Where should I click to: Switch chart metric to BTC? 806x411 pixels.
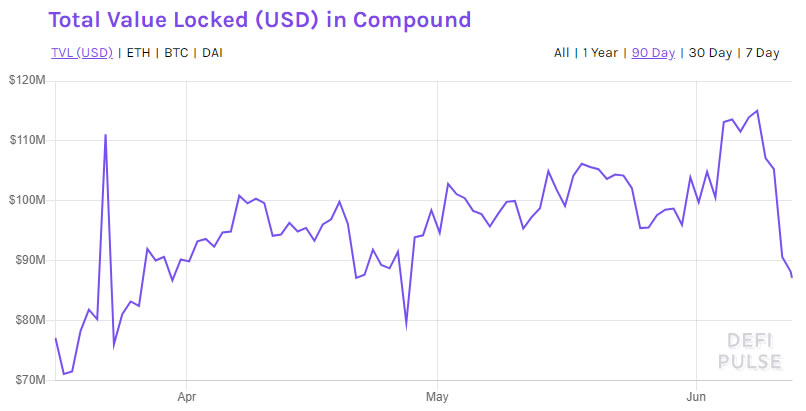[176, 53]
